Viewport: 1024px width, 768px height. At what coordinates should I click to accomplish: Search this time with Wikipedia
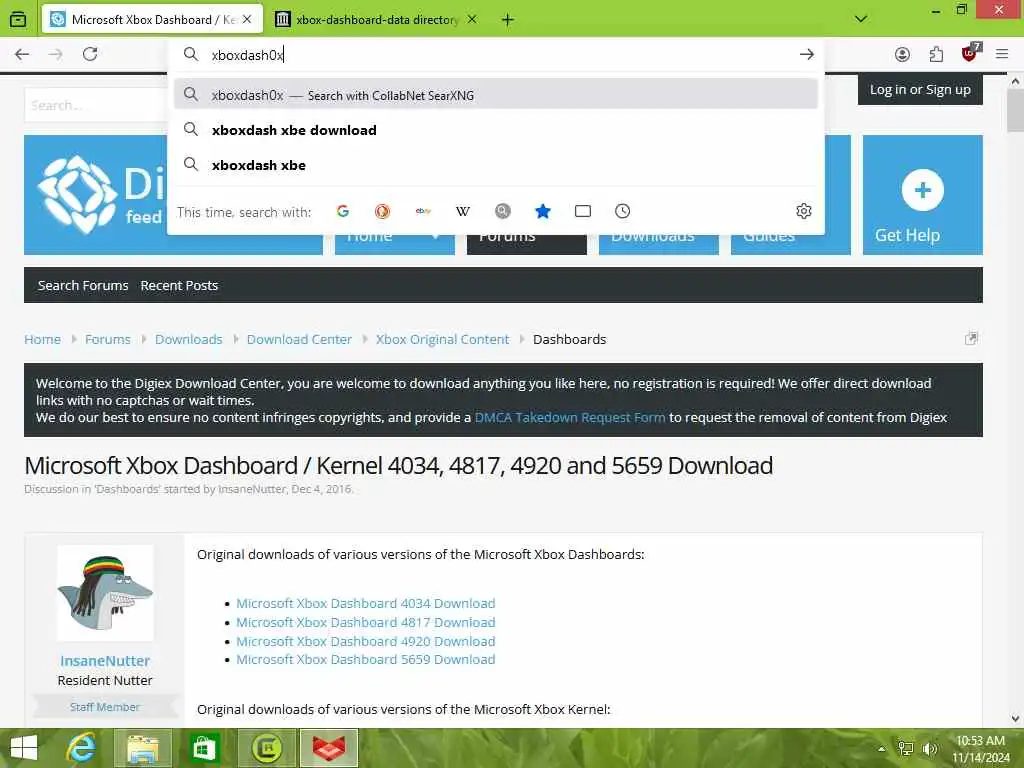pyautogui.click(x=462, y=211)
